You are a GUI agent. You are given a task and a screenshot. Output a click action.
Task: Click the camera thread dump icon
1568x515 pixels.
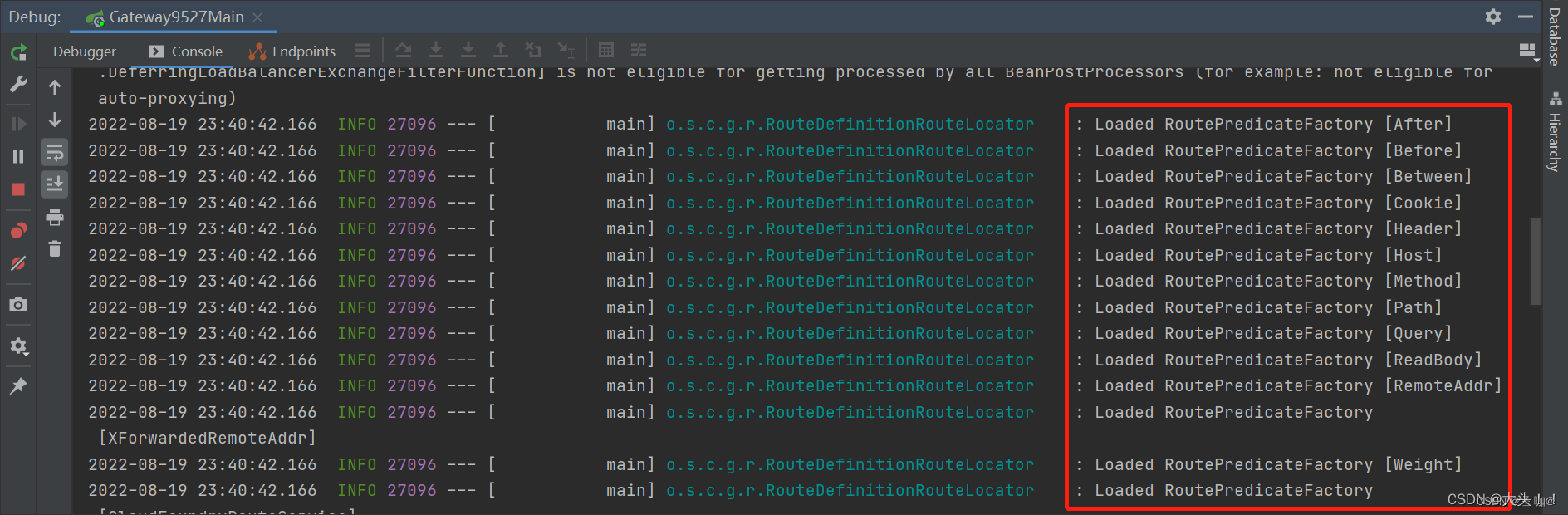point(18,305)
